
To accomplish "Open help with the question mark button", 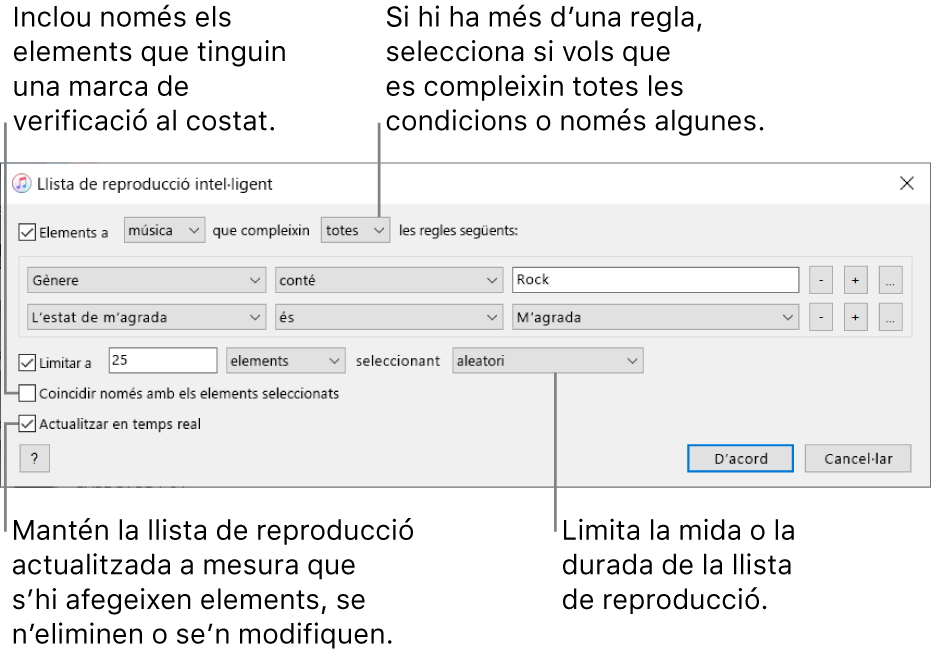I will [x=34, y=459].
